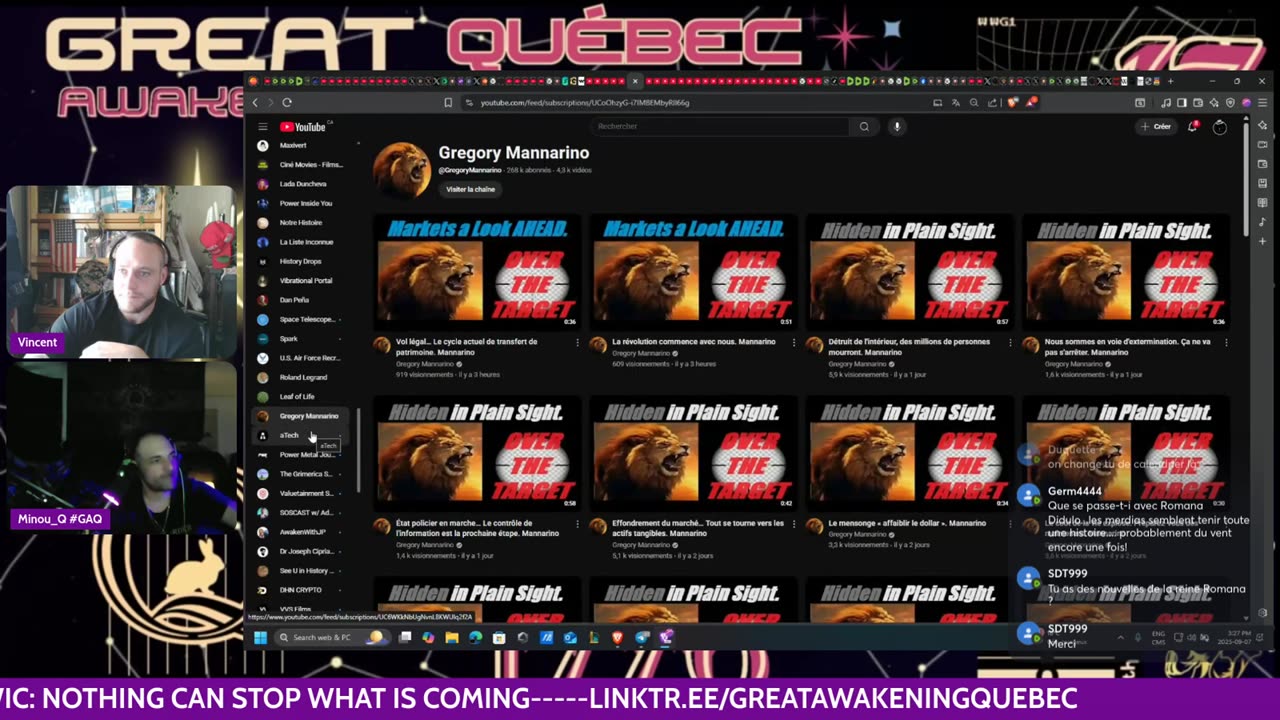Open the title Le mensonge « affaiblir le dollar »
The height and width of the screenshot is (720, 1280).
907,523
